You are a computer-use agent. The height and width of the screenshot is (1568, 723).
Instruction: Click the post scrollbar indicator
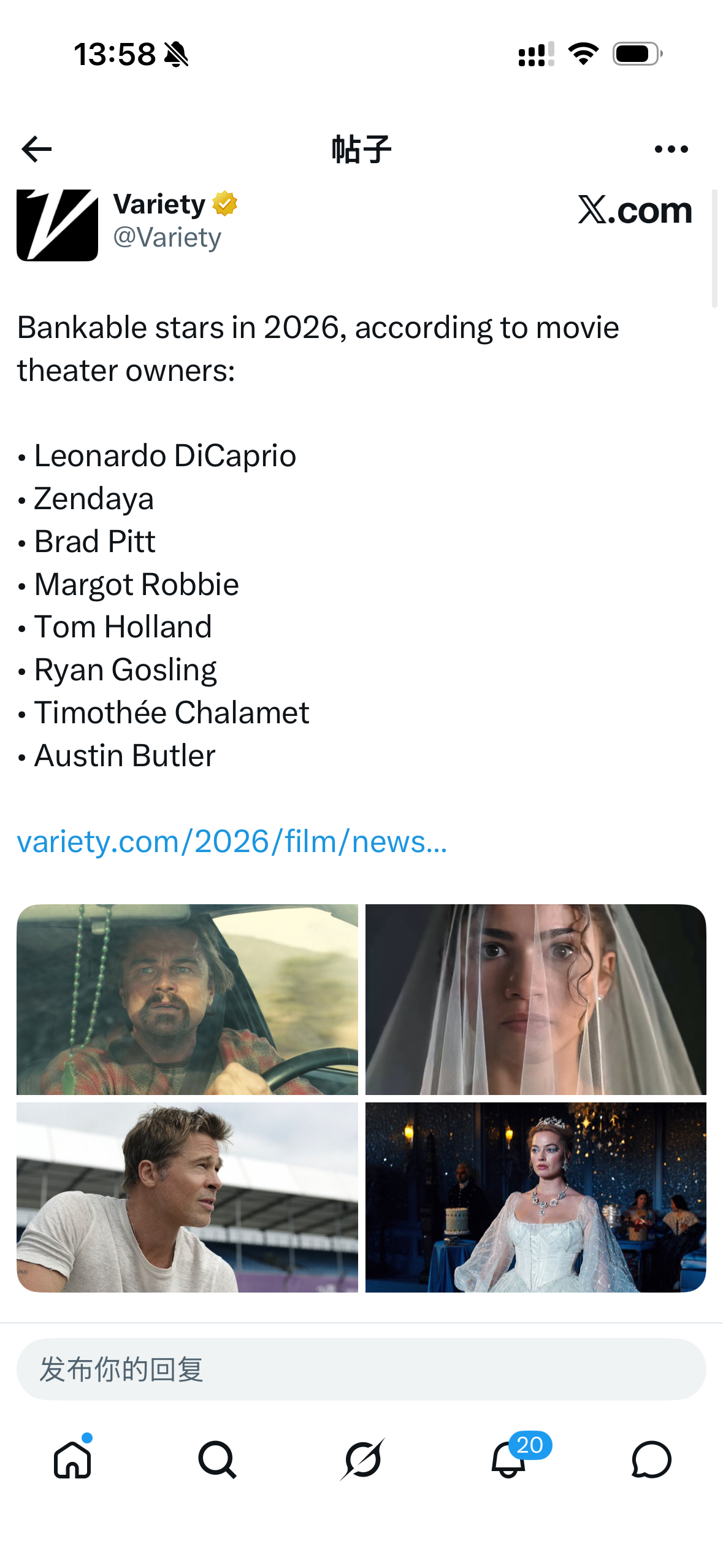point(714,248)
